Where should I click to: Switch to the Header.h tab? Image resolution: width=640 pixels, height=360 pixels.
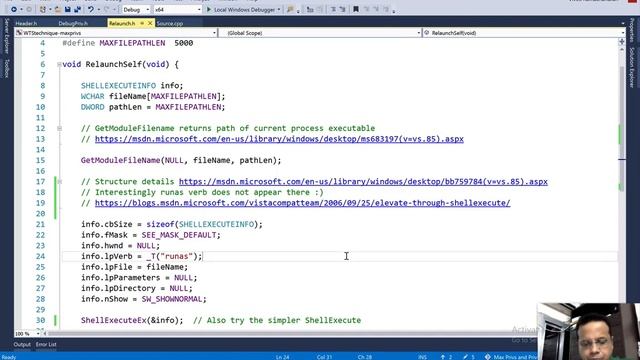click(x=26, y=24)
